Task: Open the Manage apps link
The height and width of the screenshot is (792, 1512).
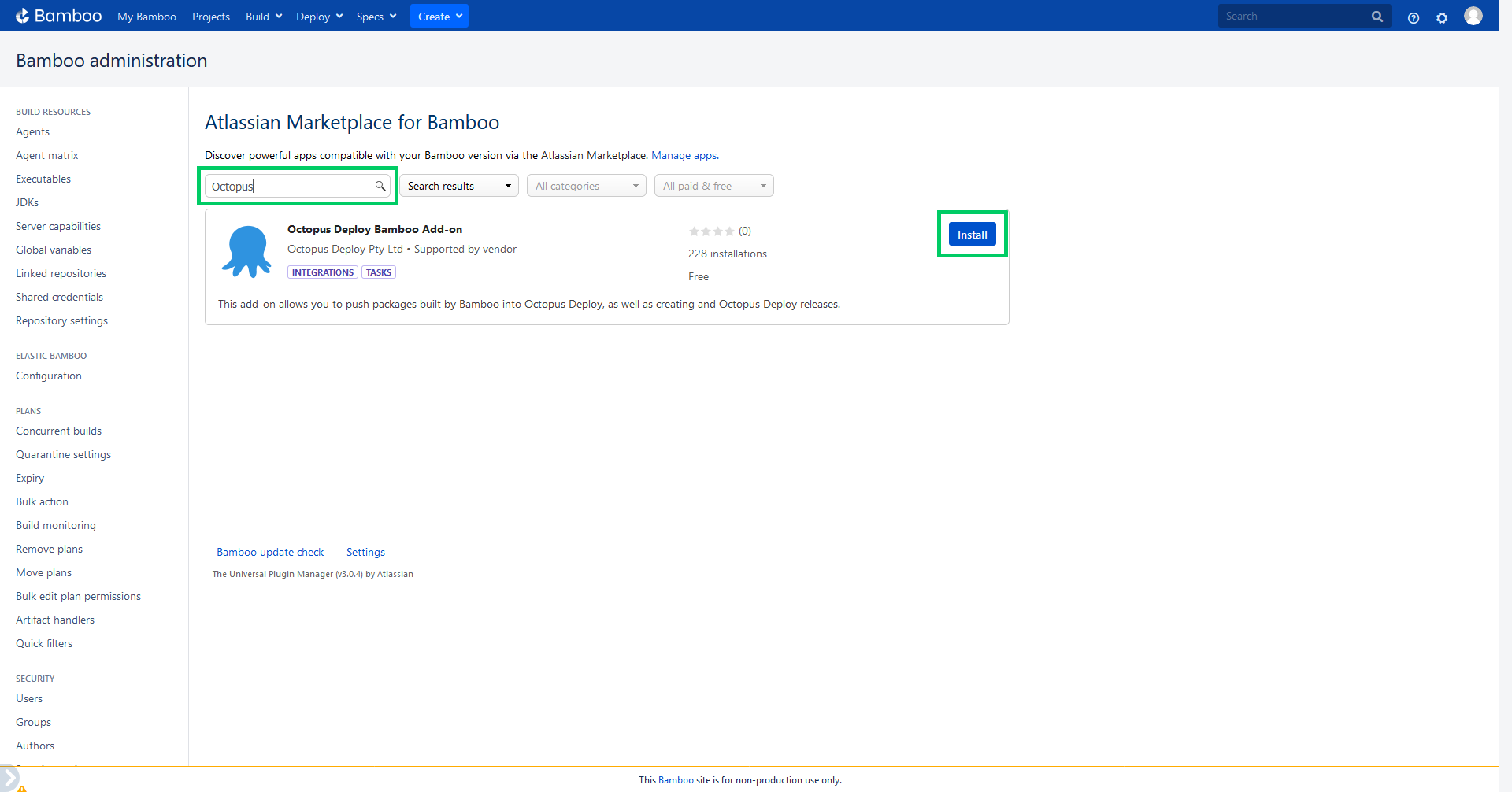Action: (x=684, y=155)
